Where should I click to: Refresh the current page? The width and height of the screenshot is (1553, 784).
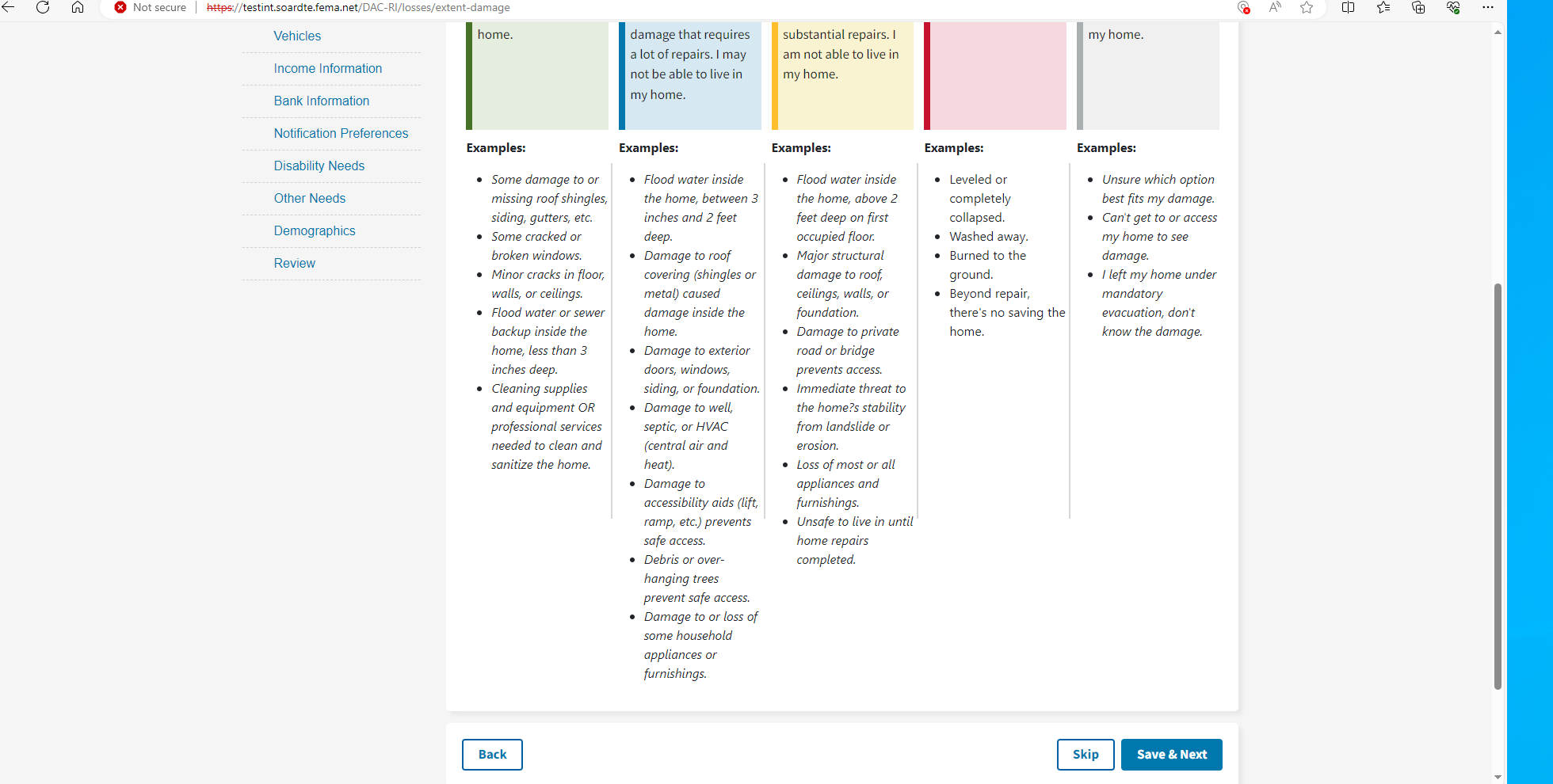[x=43, y=8]
